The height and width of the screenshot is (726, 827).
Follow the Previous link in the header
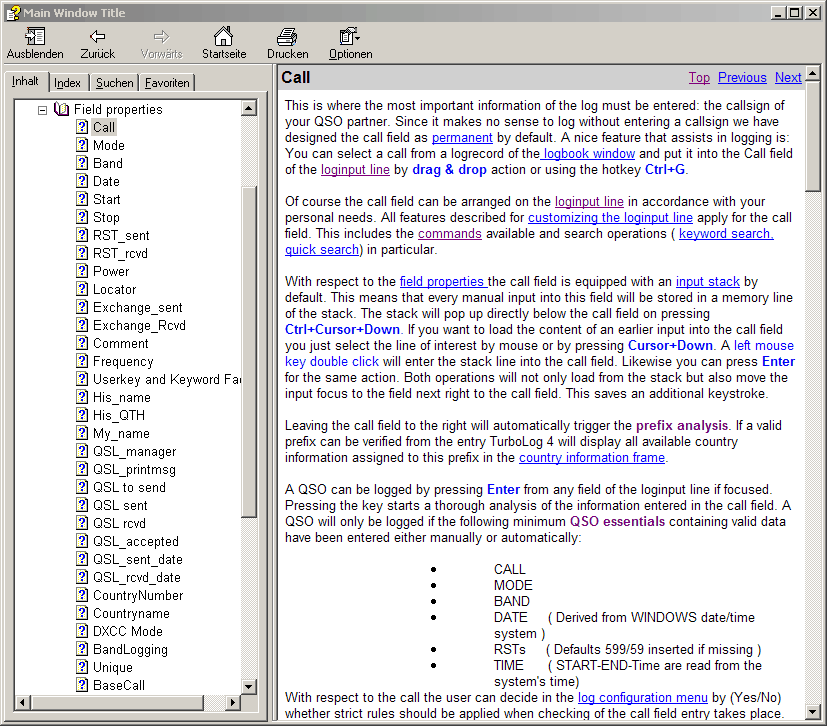pos(742,77)
